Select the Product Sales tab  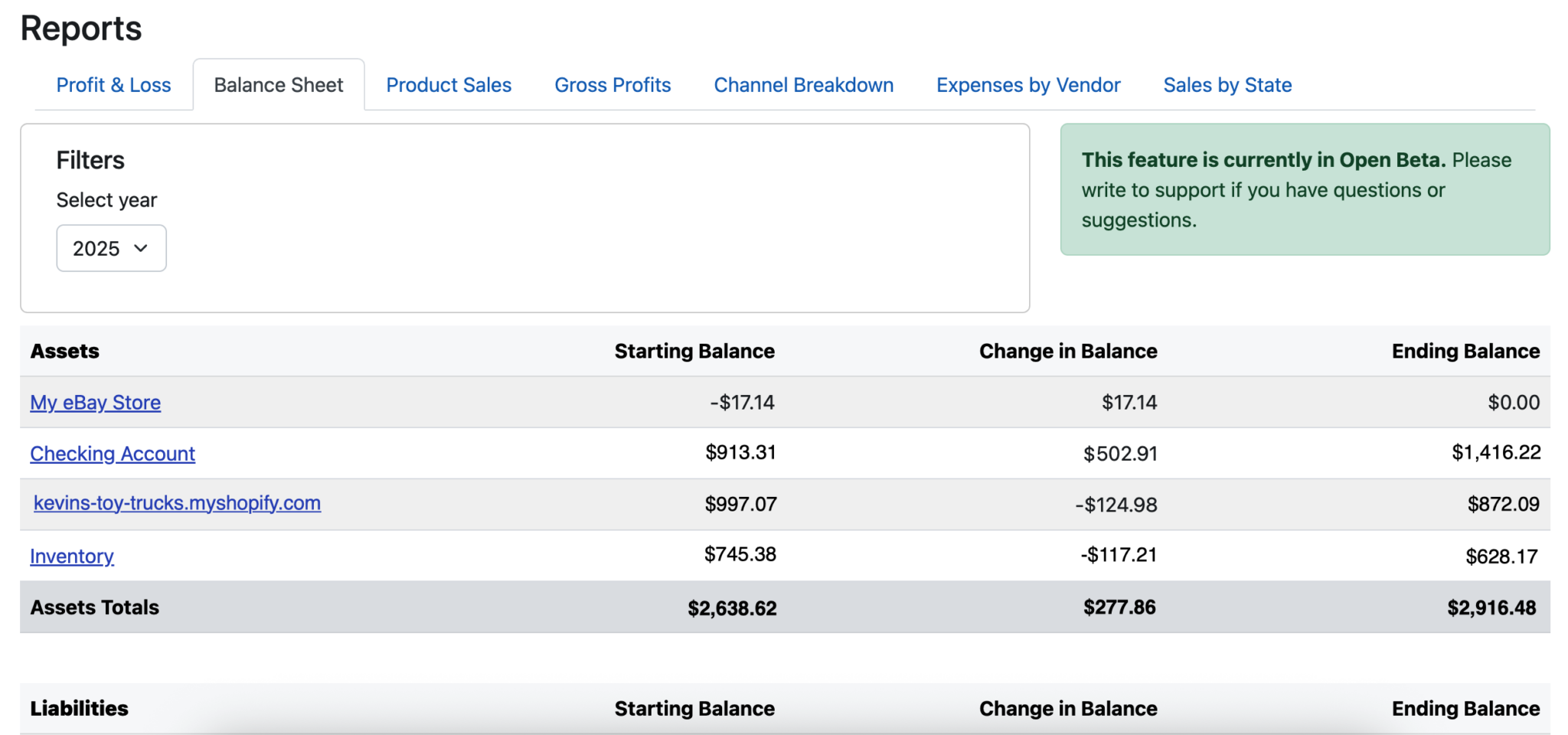point(449,85)
